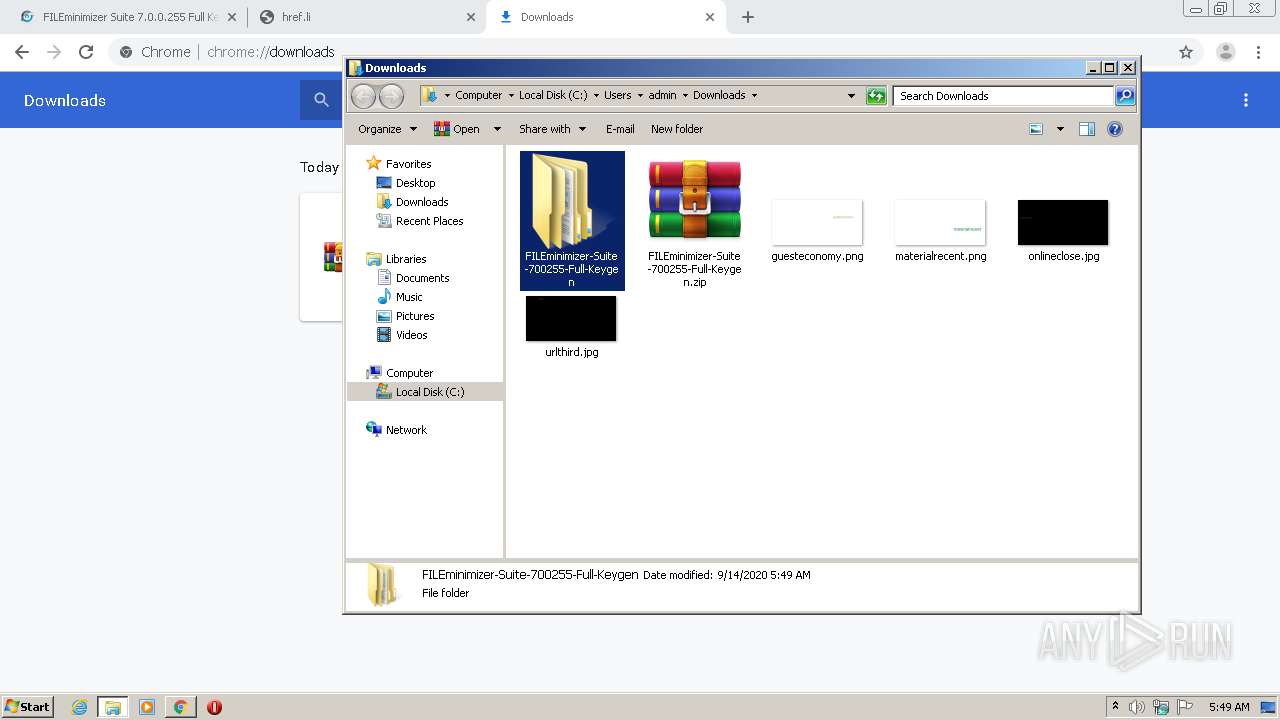Expand the view options dropdown arrow
Viewport: 1280px width, 720px height.
point(1060,129)
